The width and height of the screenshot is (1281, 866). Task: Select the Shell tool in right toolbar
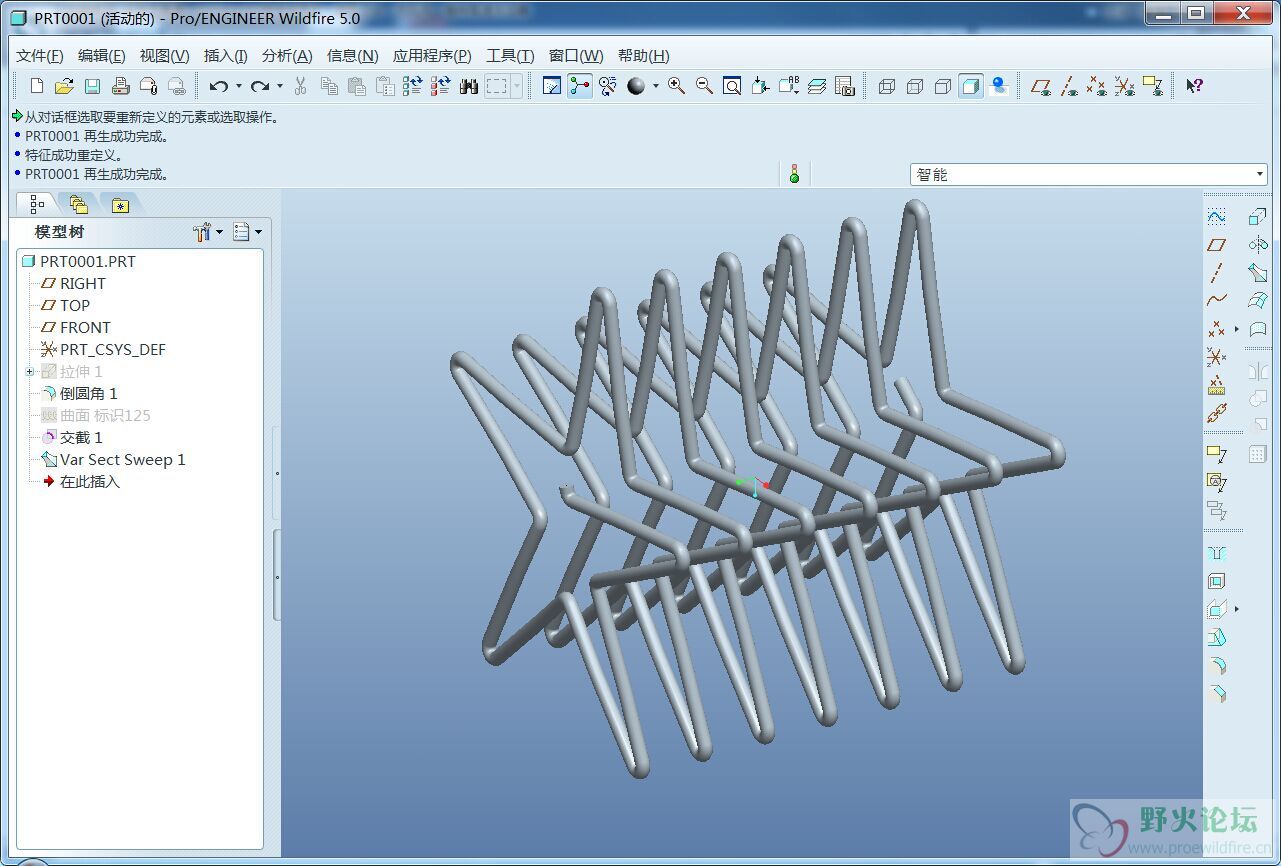point(1216,580)
